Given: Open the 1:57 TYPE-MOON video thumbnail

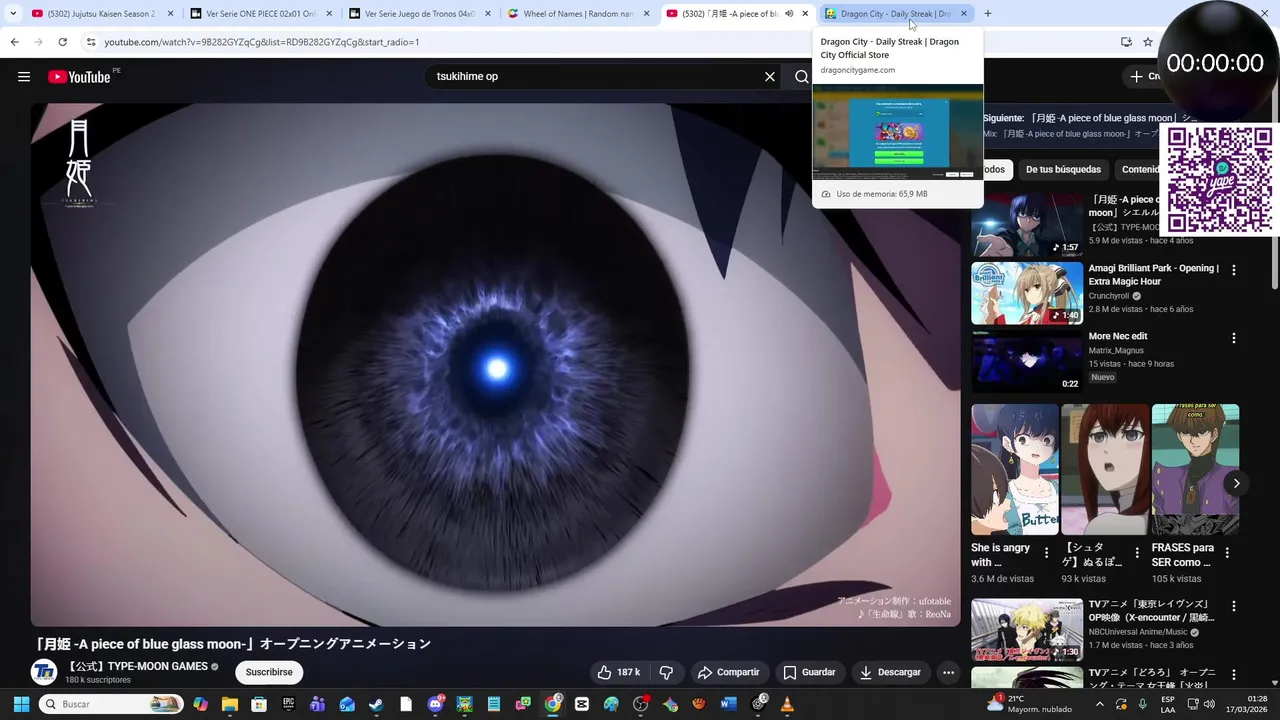Looking at the screenshot, I should tap(1027, 225).
